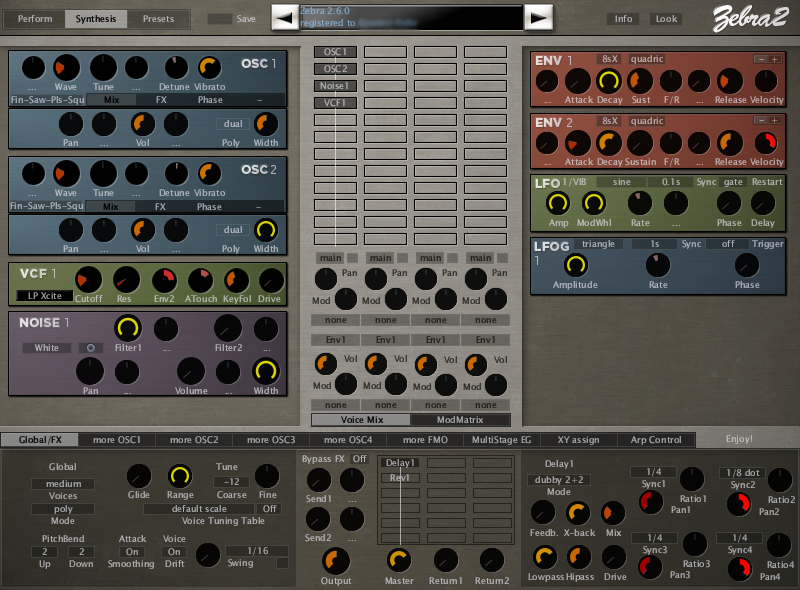
Task: Click the LFO 1 ModWhl knob
Action: pos(593,203)
